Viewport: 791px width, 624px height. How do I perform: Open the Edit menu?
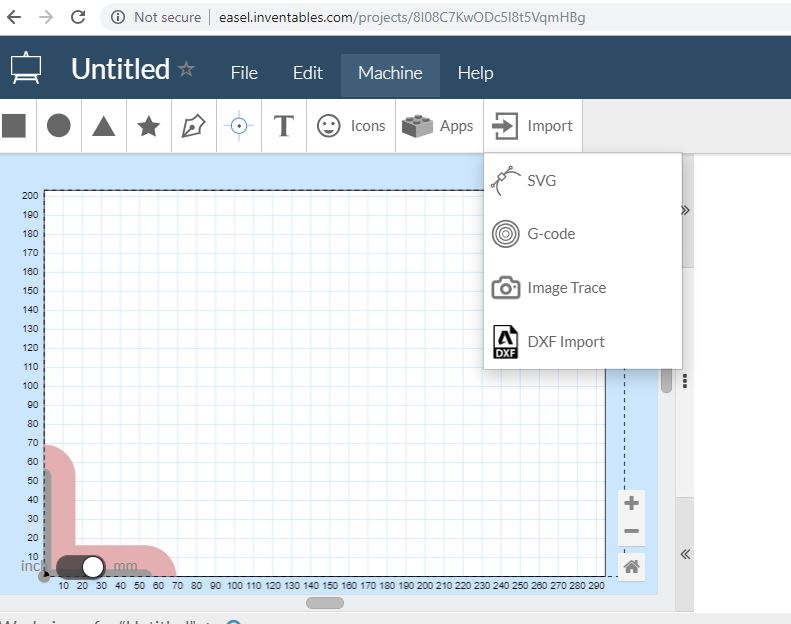click(x=308, y=73)
